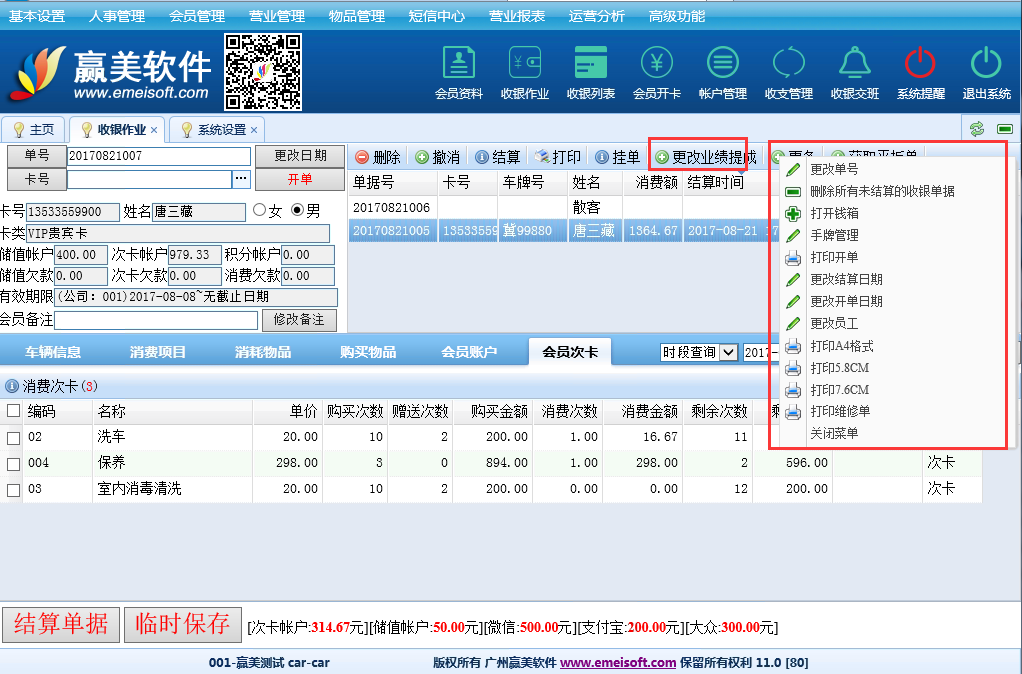This screenshot has height=674, width=1022.
Task: Open the 营业报表 menu
Action: [517, 16]
